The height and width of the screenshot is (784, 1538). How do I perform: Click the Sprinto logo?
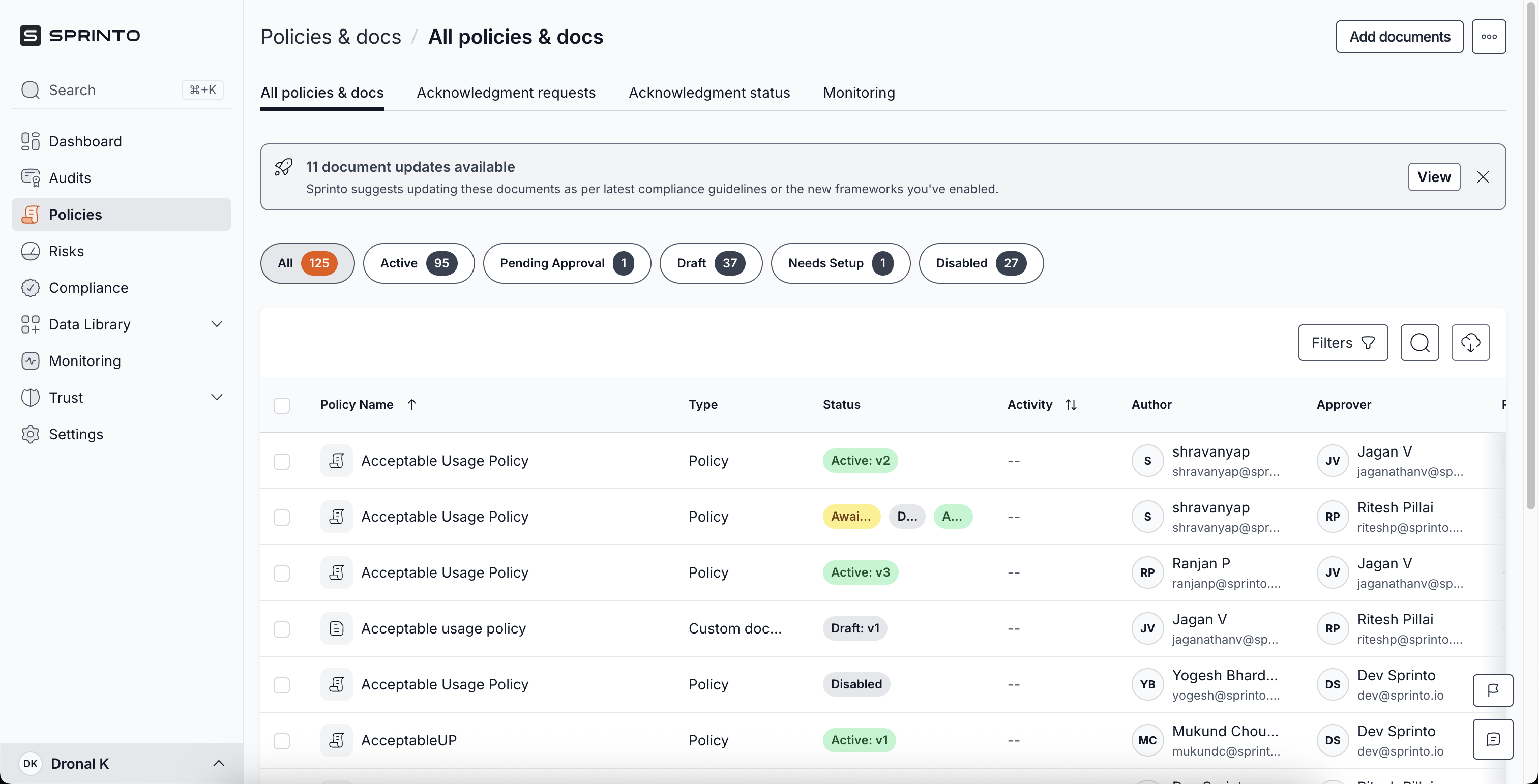coord(80,35)
